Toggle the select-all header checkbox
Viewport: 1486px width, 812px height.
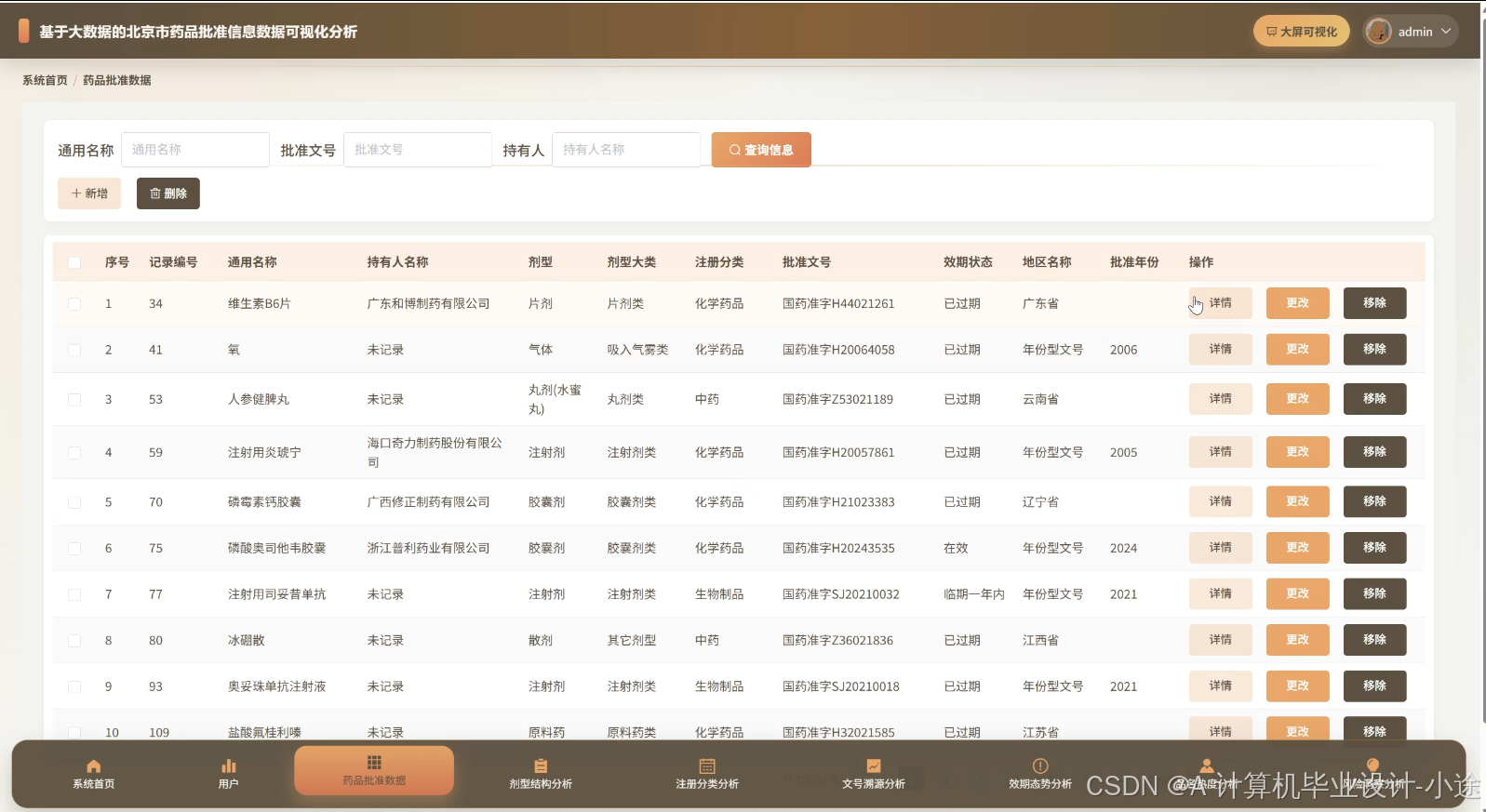coord(74,262)
